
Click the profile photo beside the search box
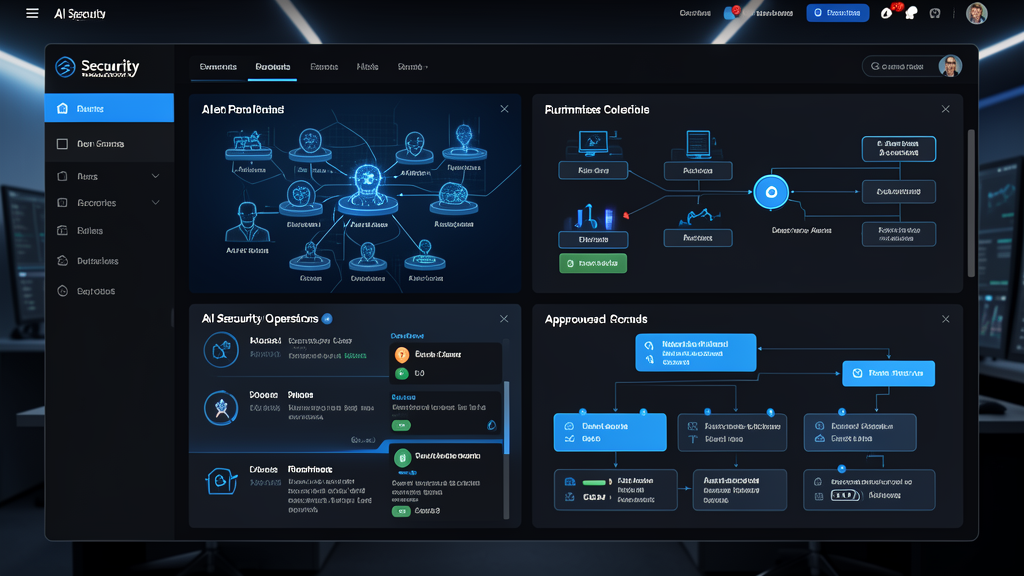pos(950,66)
